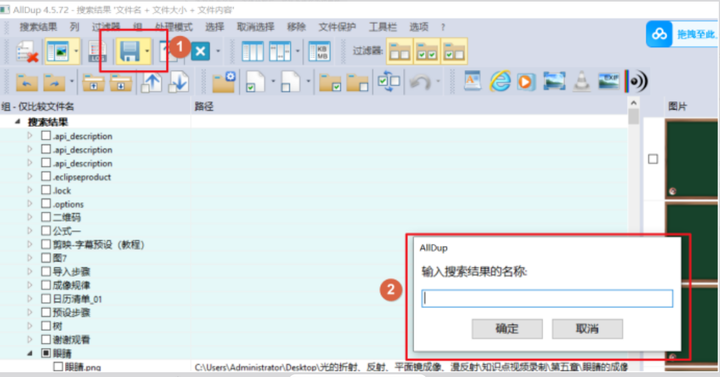The height and width of the screenshot is (377, 720).
Task: Click the 拖拽至此 cloud widget label
Action: [x=697, y=34]
